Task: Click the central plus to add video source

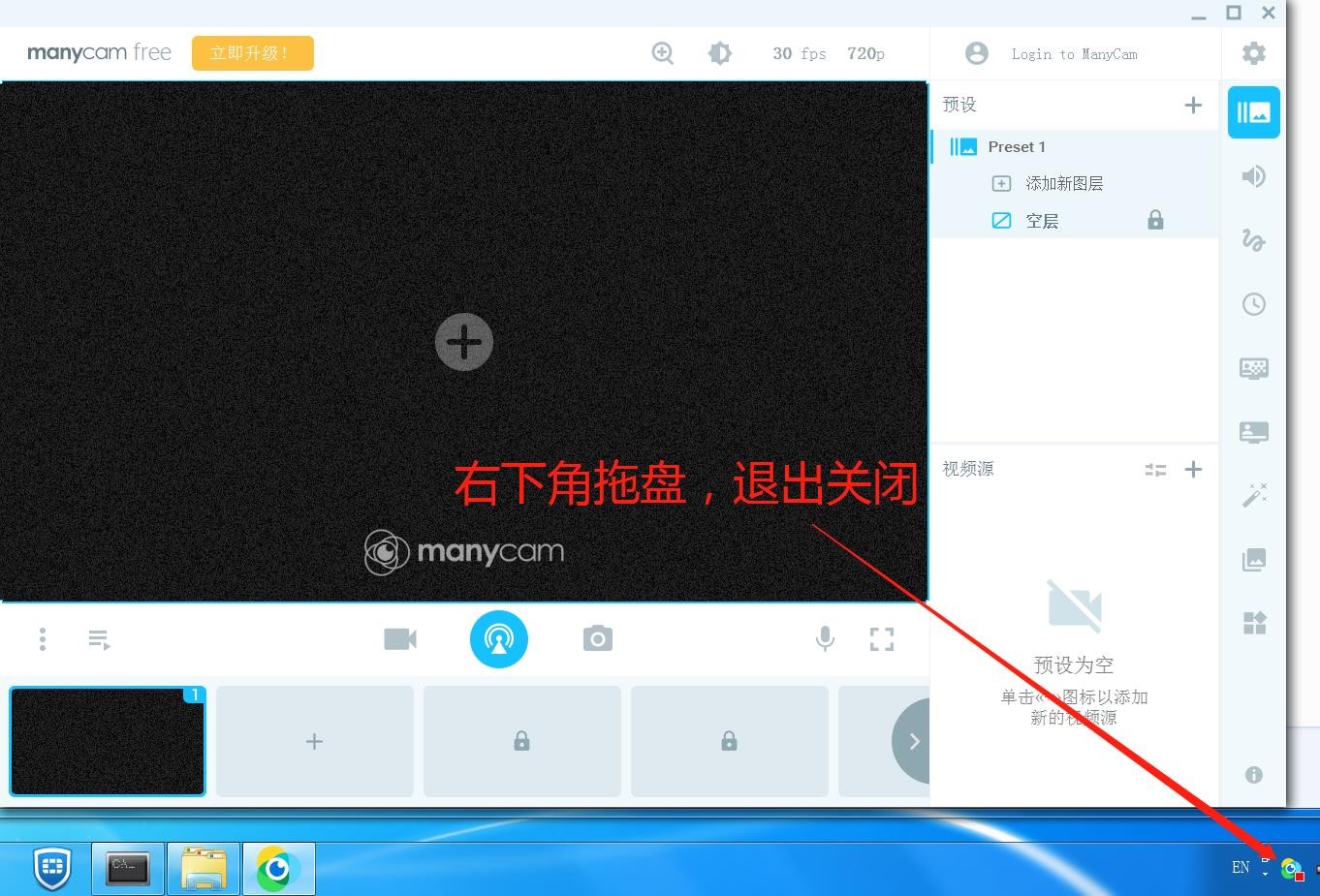Action: tap(464, 342)
